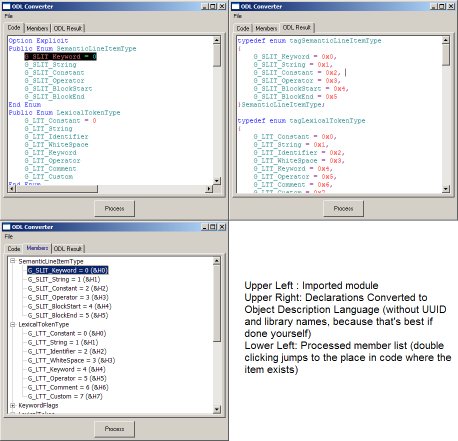The width and height of the screenshot is (458, 441).
Task: Switch to ODL Result tab in lower-left window
Action: tap(68, 249)
